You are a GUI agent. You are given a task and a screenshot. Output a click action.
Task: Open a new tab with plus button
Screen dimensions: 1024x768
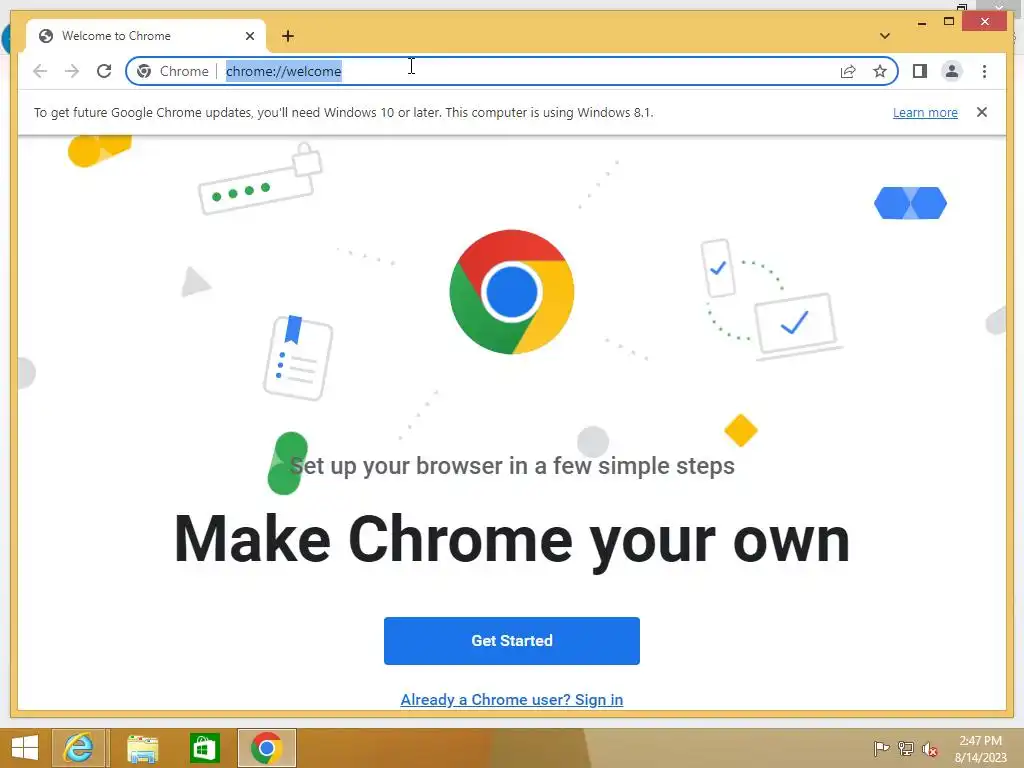click(288, 36)
